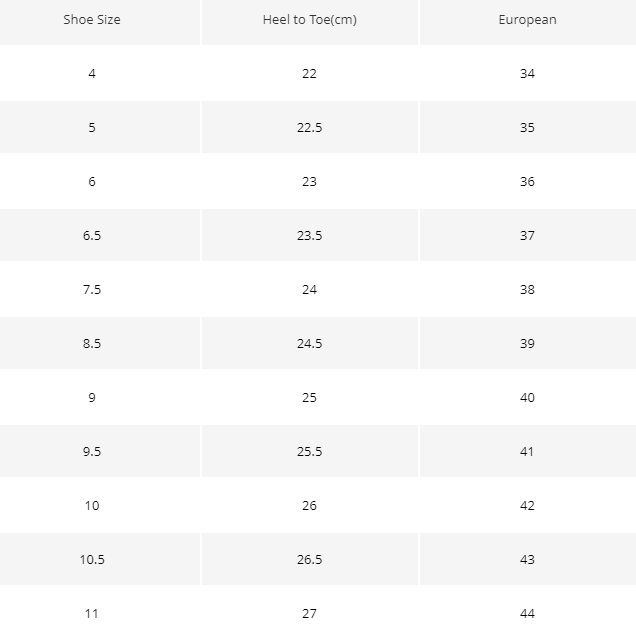Click the Heel to Toe(cm) column header
Viewport: 636px width, 636px height.
click(309, 20)
